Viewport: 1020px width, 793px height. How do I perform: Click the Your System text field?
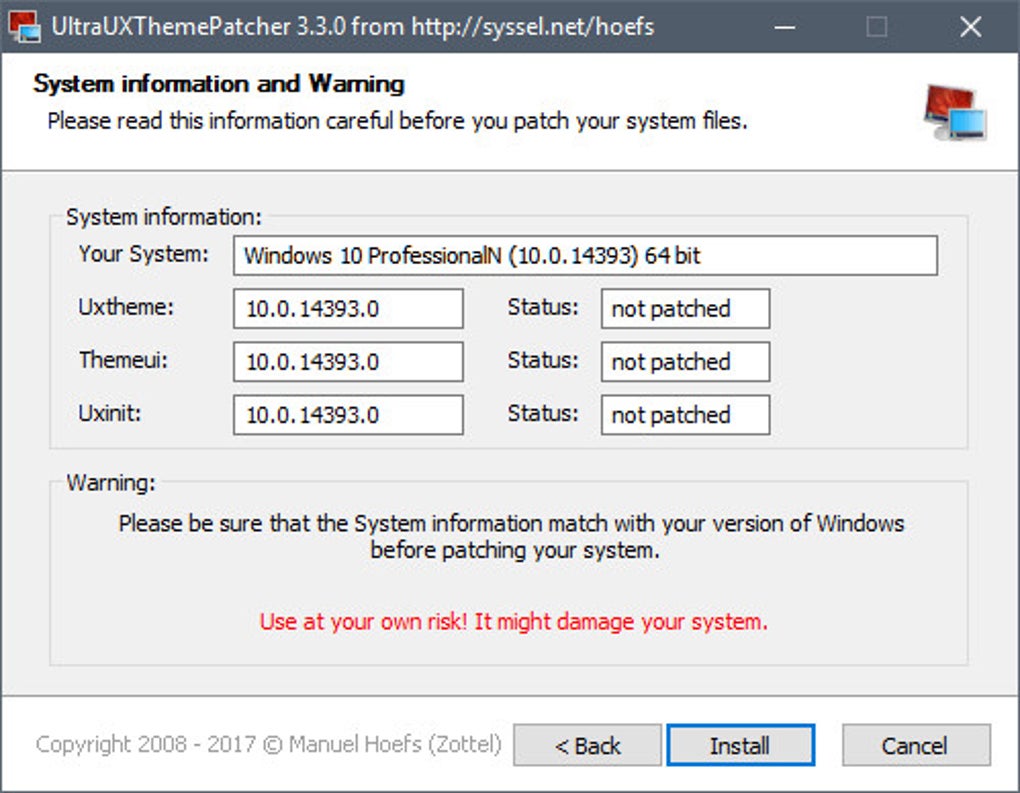tap(585, 256)
